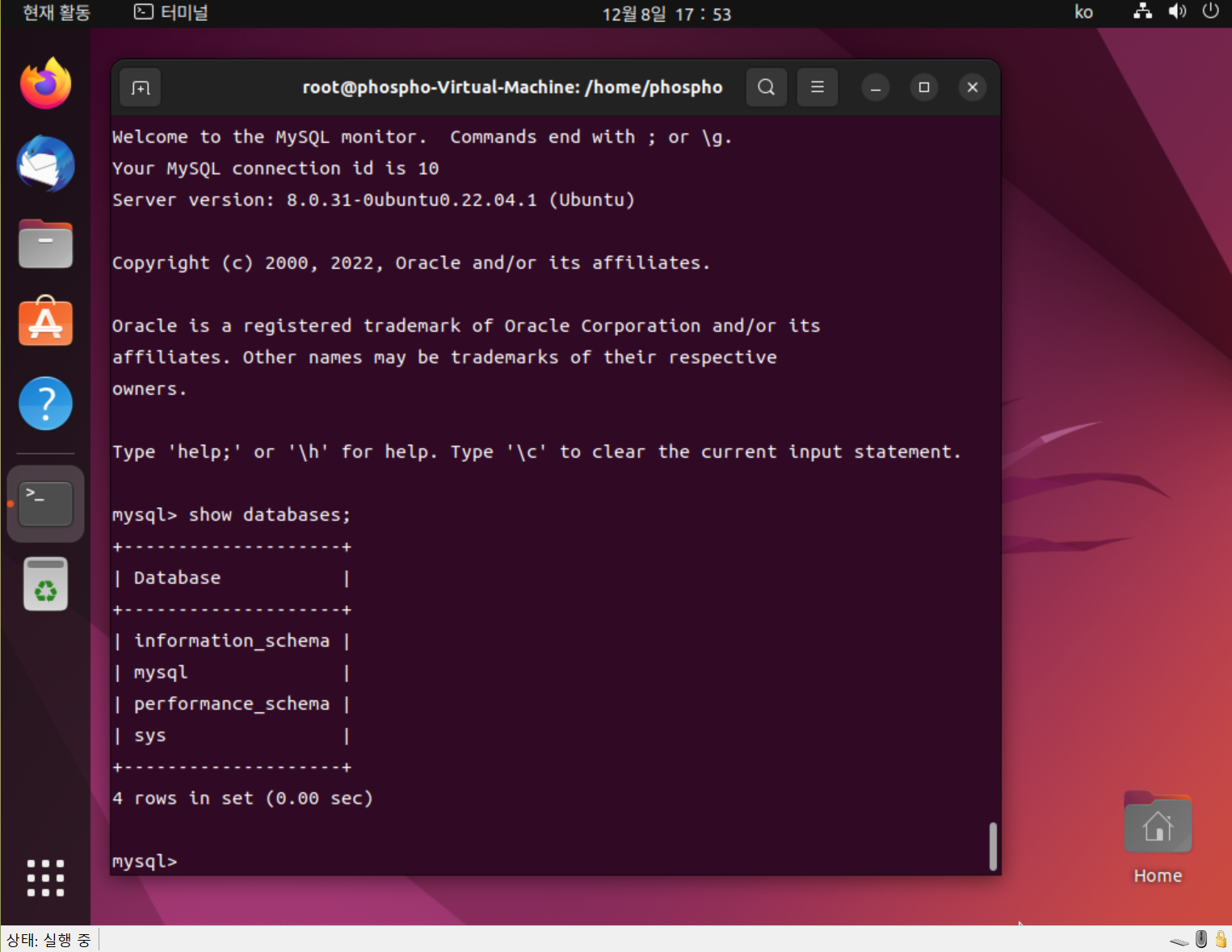Viewport: 1232px width, 952px height.
Task: Open the terminal hamburger menu
Action: (x=818, y=87)
